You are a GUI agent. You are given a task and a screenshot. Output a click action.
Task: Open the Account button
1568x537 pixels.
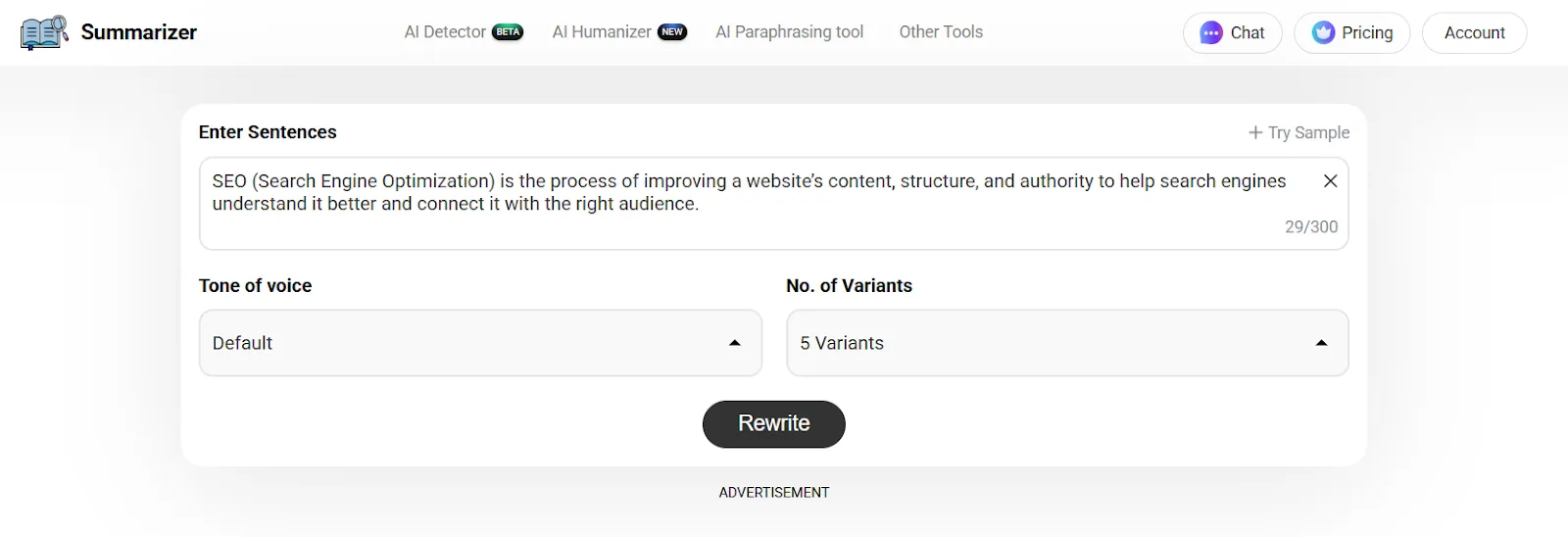tap(1474, 32)
